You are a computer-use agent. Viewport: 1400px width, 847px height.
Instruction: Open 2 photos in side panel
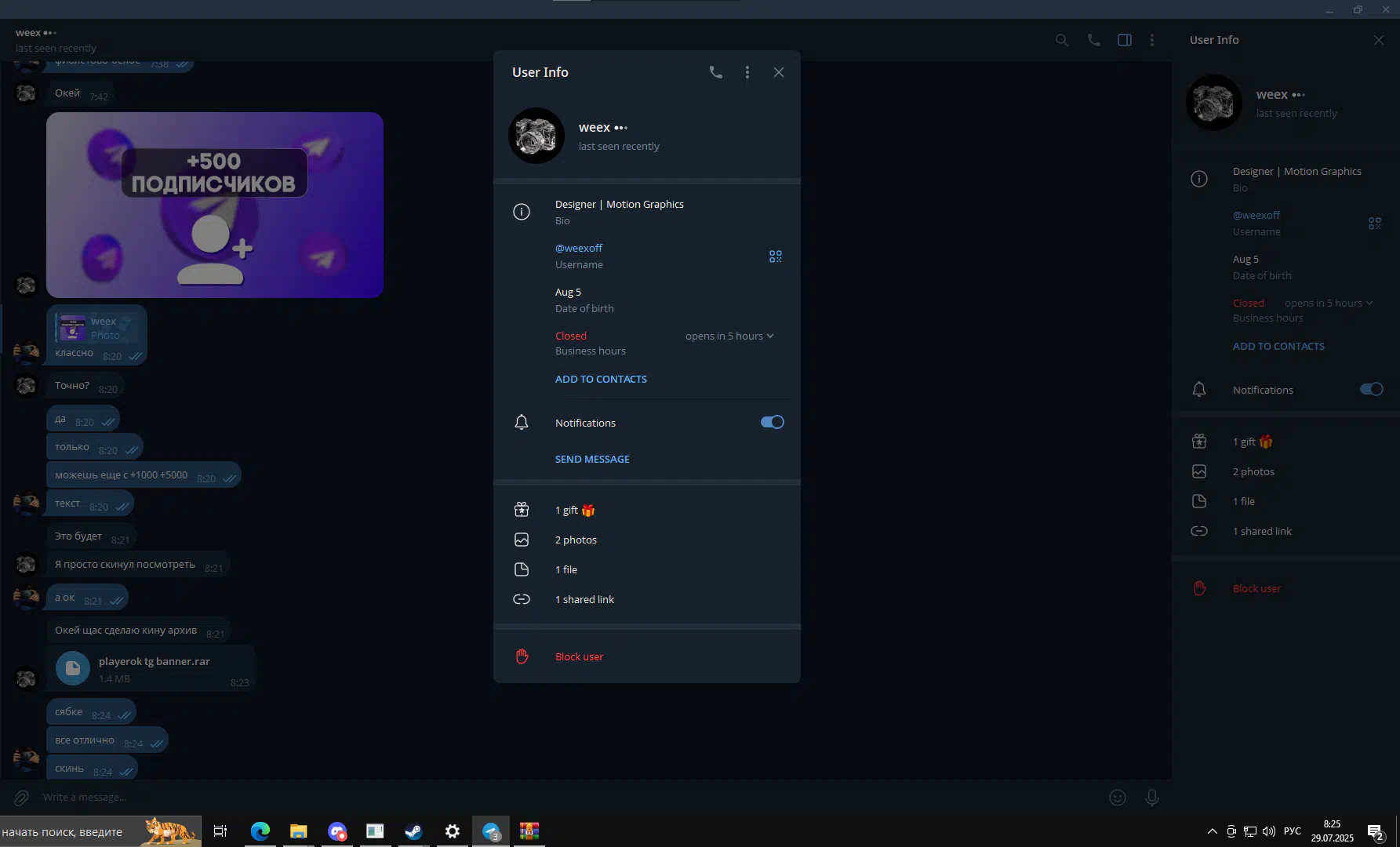tap(1285, 471)
